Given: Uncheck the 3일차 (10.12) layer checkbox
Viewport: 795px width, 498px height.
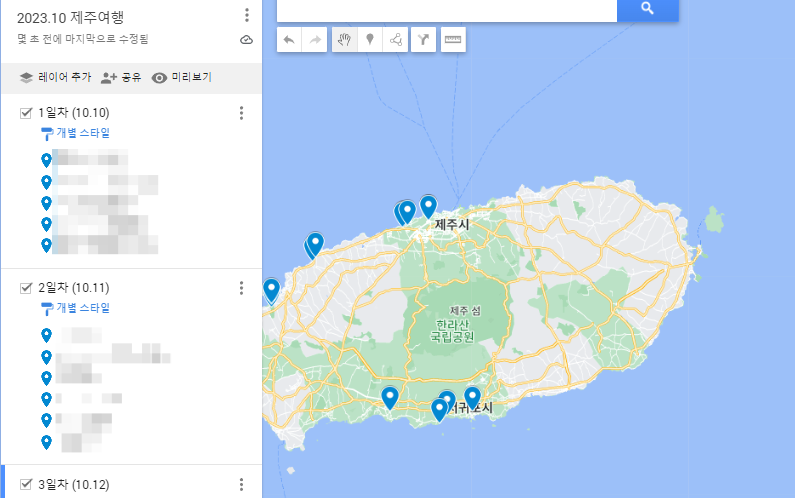Looking at the screenshot, I should tap(26, 484).
